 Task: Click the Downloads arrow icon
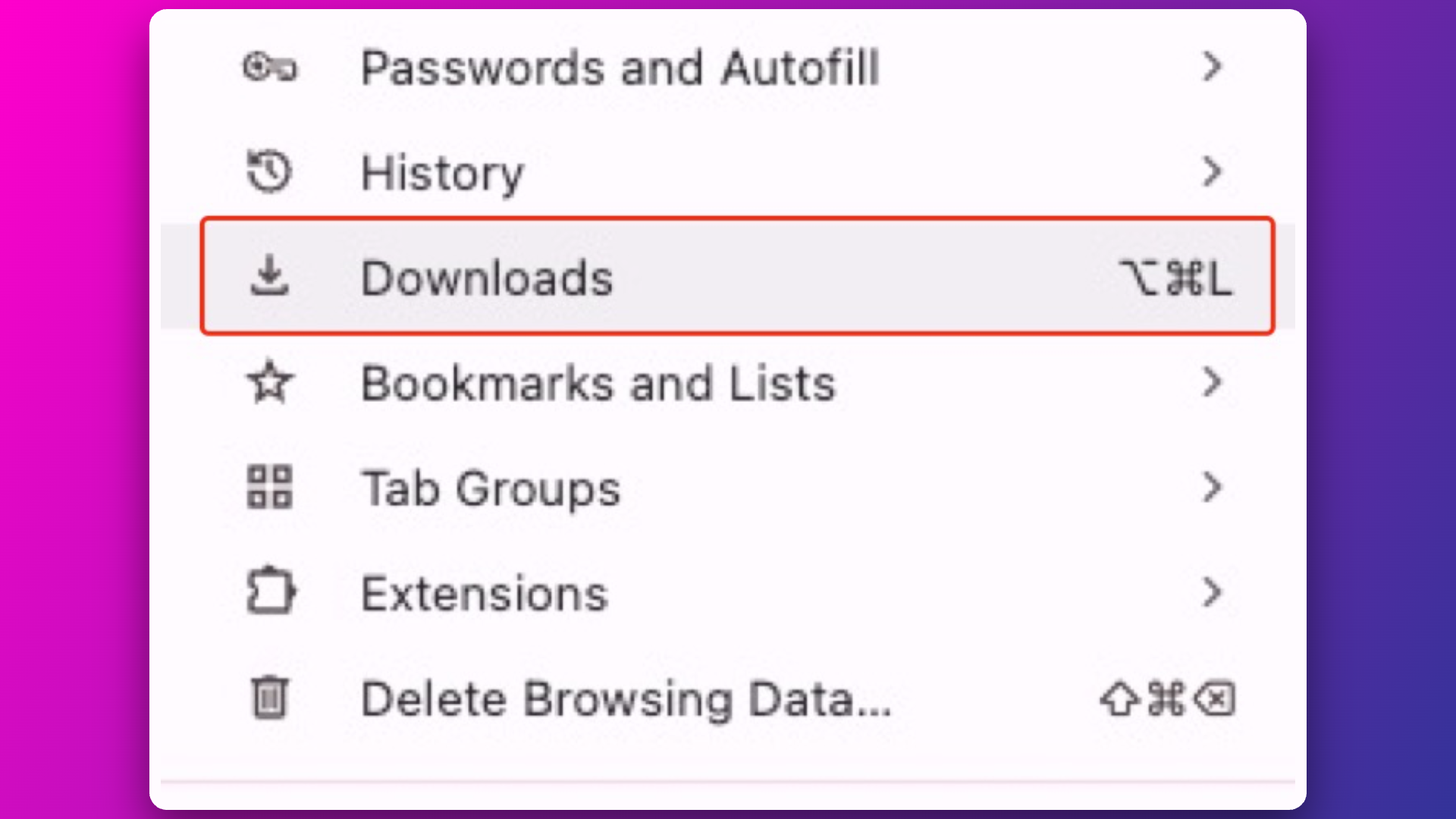click(x=269, y=277)
